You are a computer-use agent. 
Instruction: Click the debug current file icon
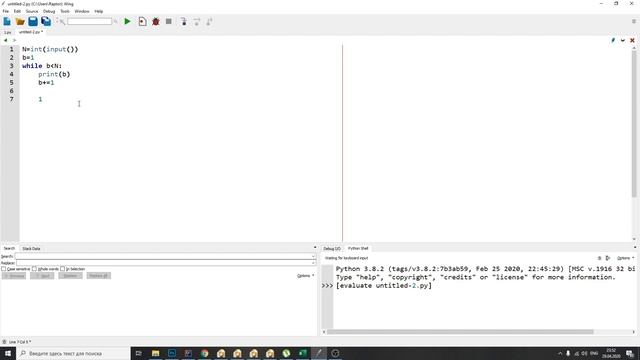tap(142, 22)
